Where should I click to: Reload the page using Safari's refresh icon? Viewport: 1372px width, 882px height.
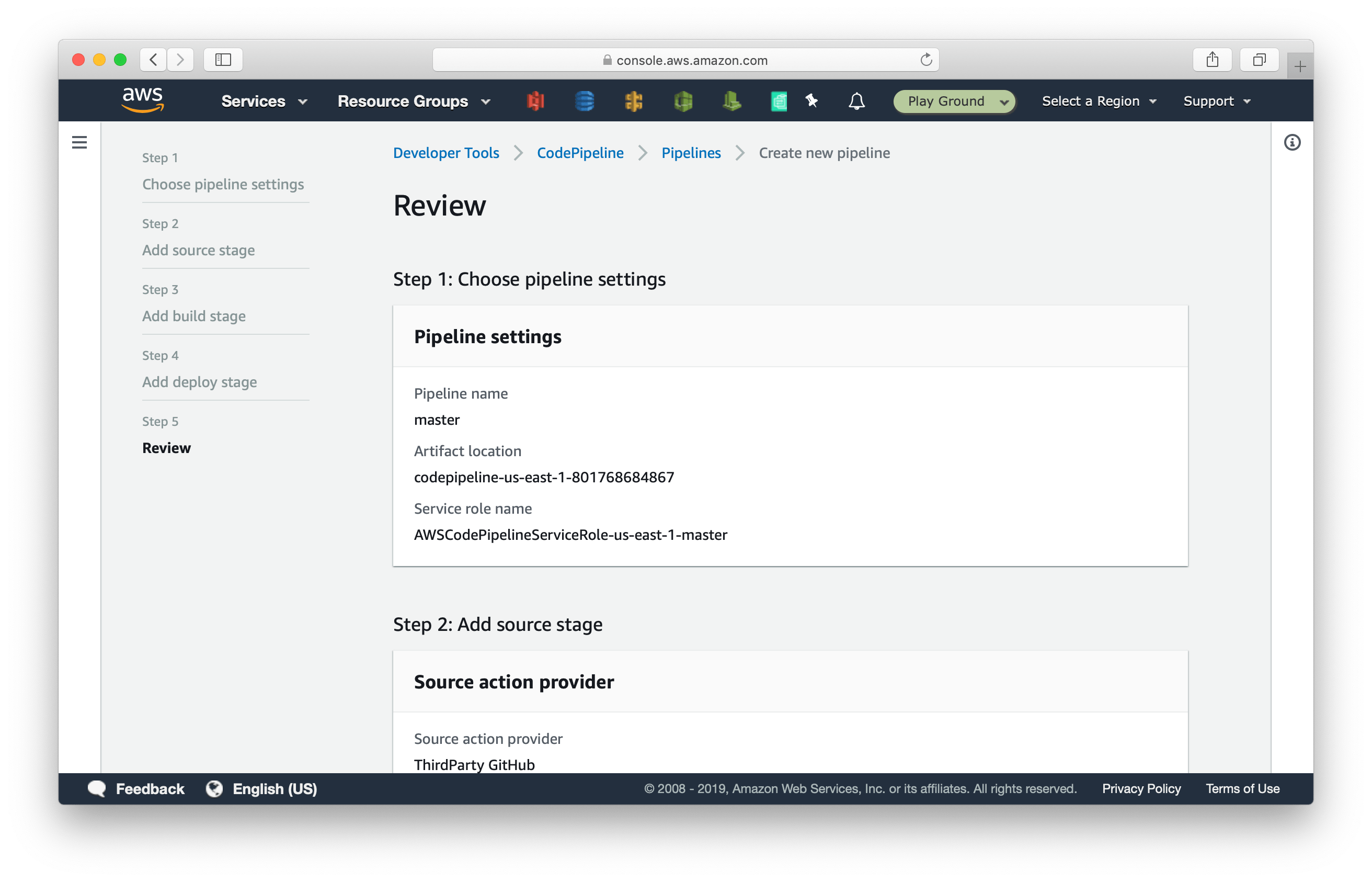(x=925, y=59)
